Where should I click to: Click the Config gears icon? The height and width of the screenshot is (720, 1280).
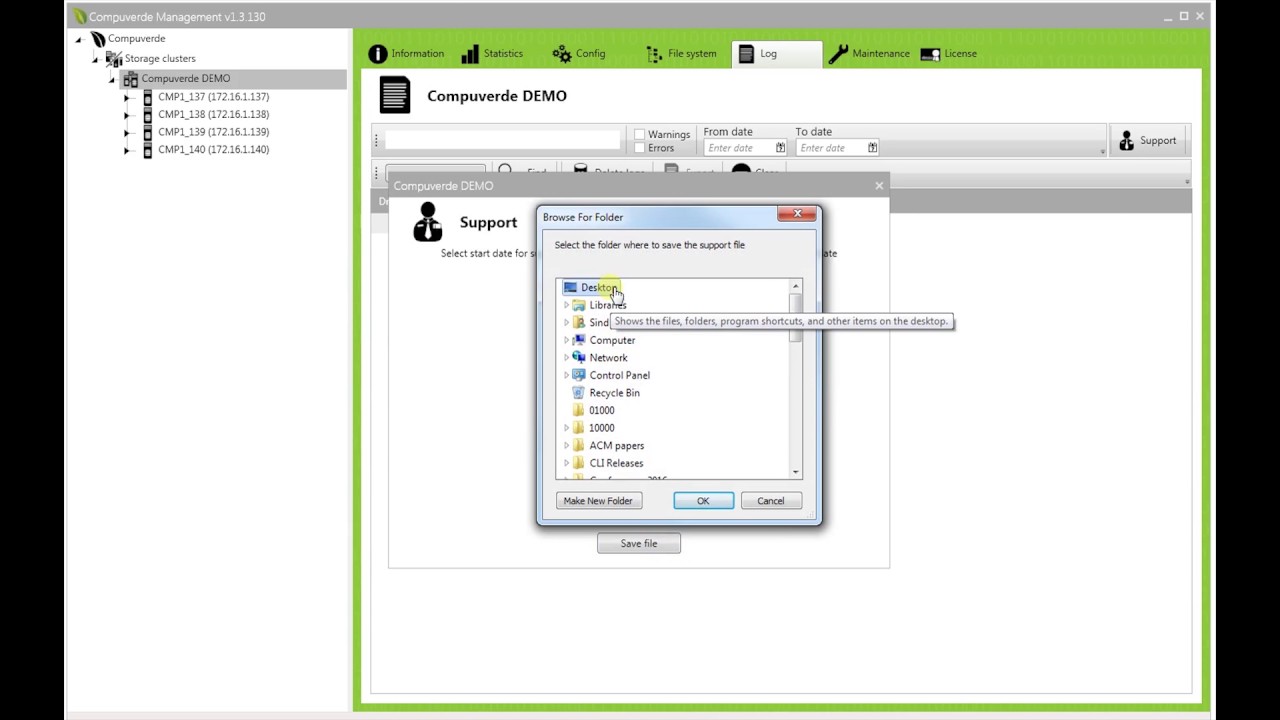click(x=562, y=54)
